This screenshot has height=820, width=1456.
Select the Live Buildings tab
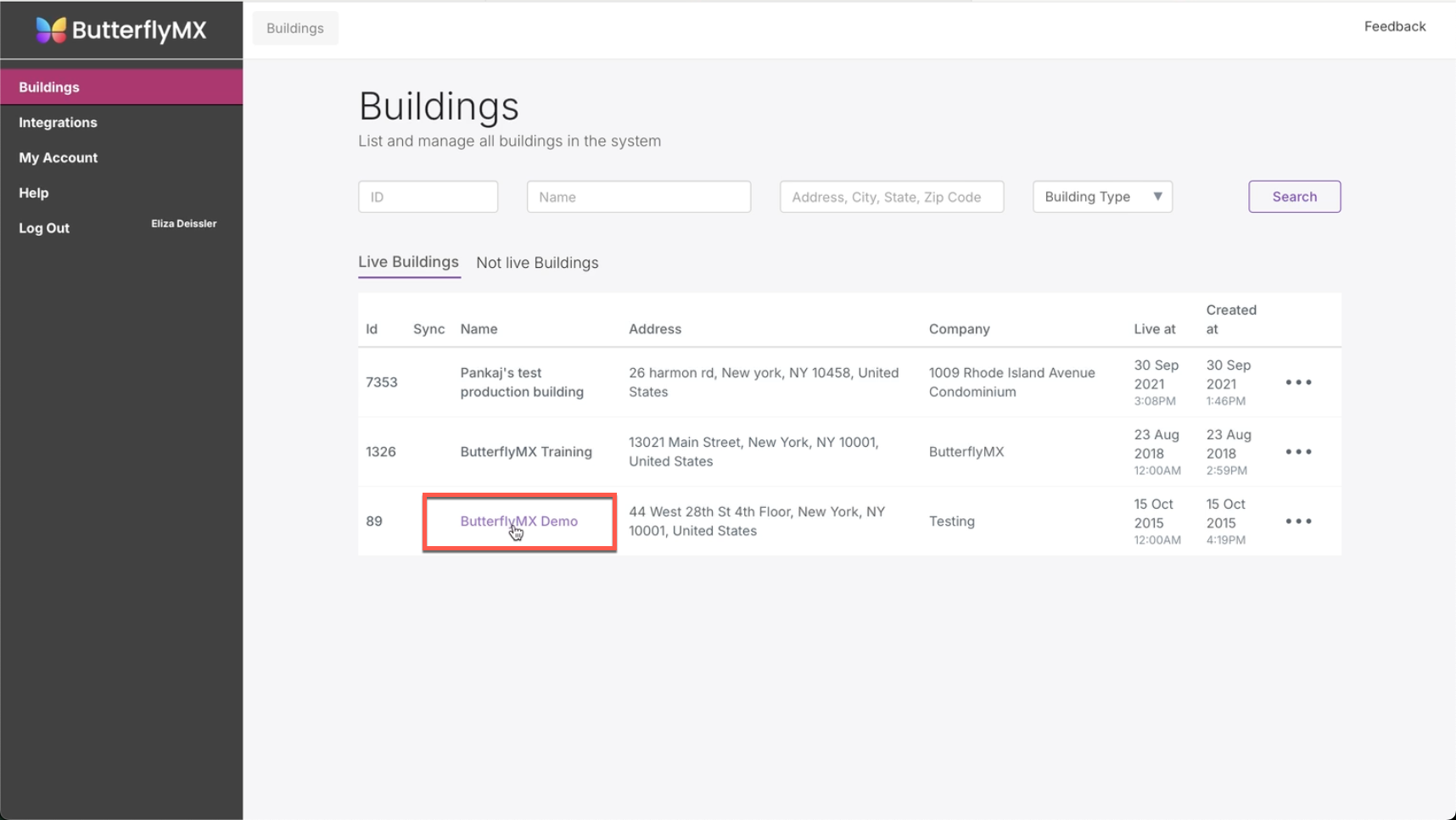click(x=408, y=262)
